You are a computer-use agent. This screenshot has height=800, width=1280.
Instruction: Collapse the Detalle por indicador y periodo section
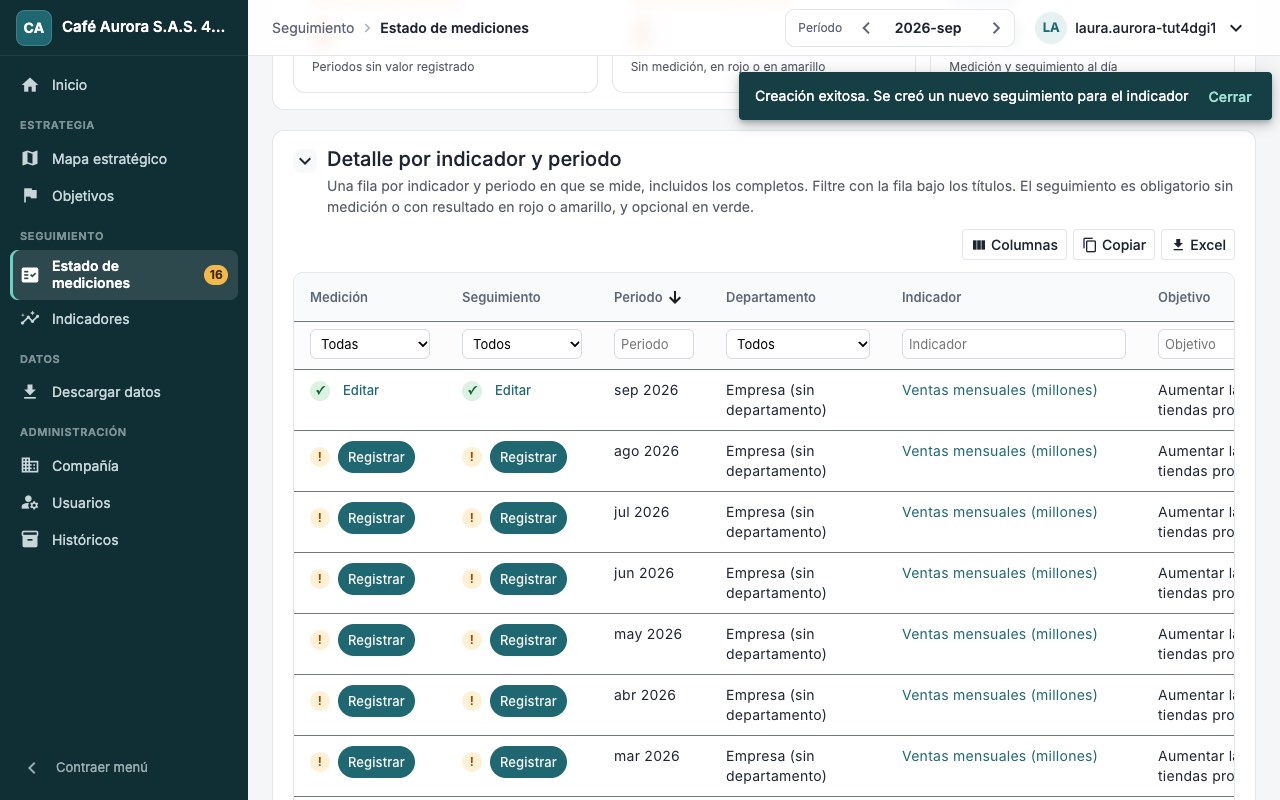click(x=303, y=160)
